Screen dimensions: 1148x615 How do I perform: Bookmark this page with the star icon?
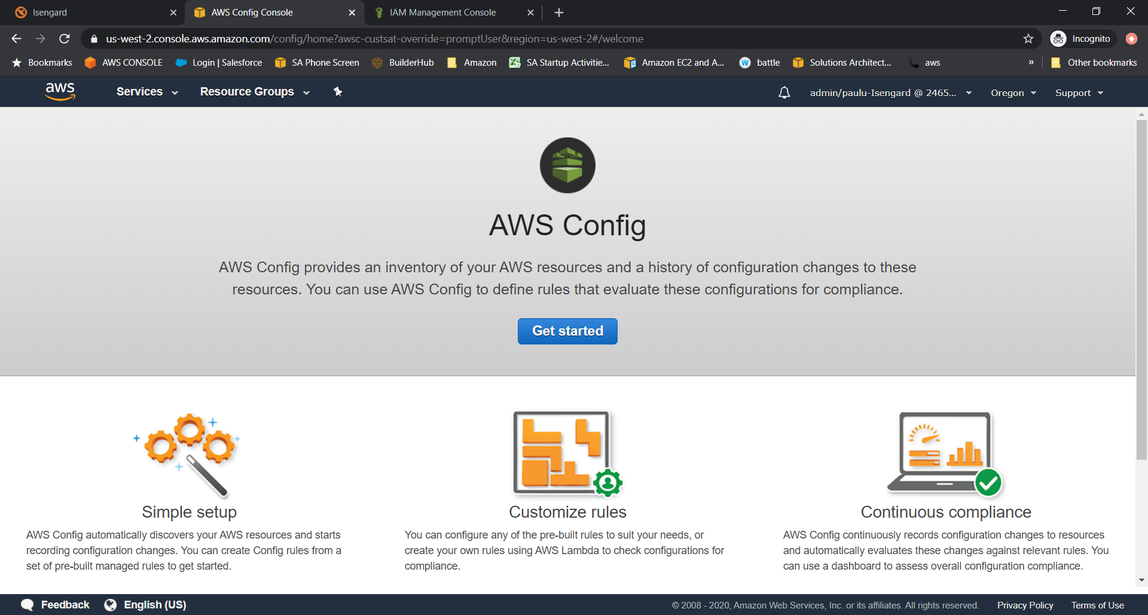pos(1028,38)
